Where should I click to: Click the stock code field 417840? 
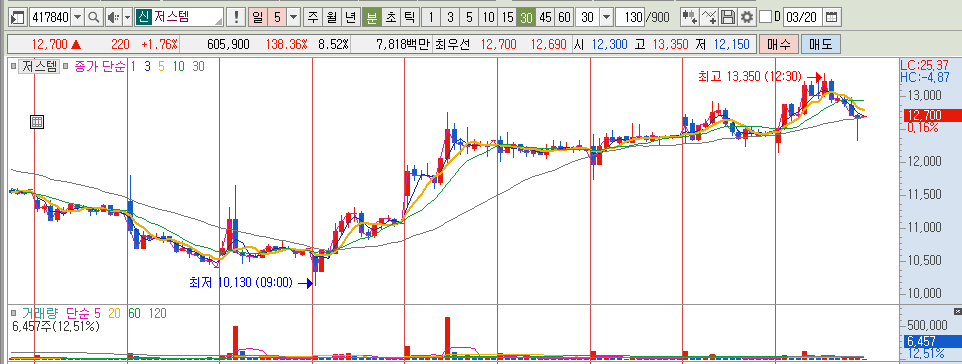click(x=50, y=17)
